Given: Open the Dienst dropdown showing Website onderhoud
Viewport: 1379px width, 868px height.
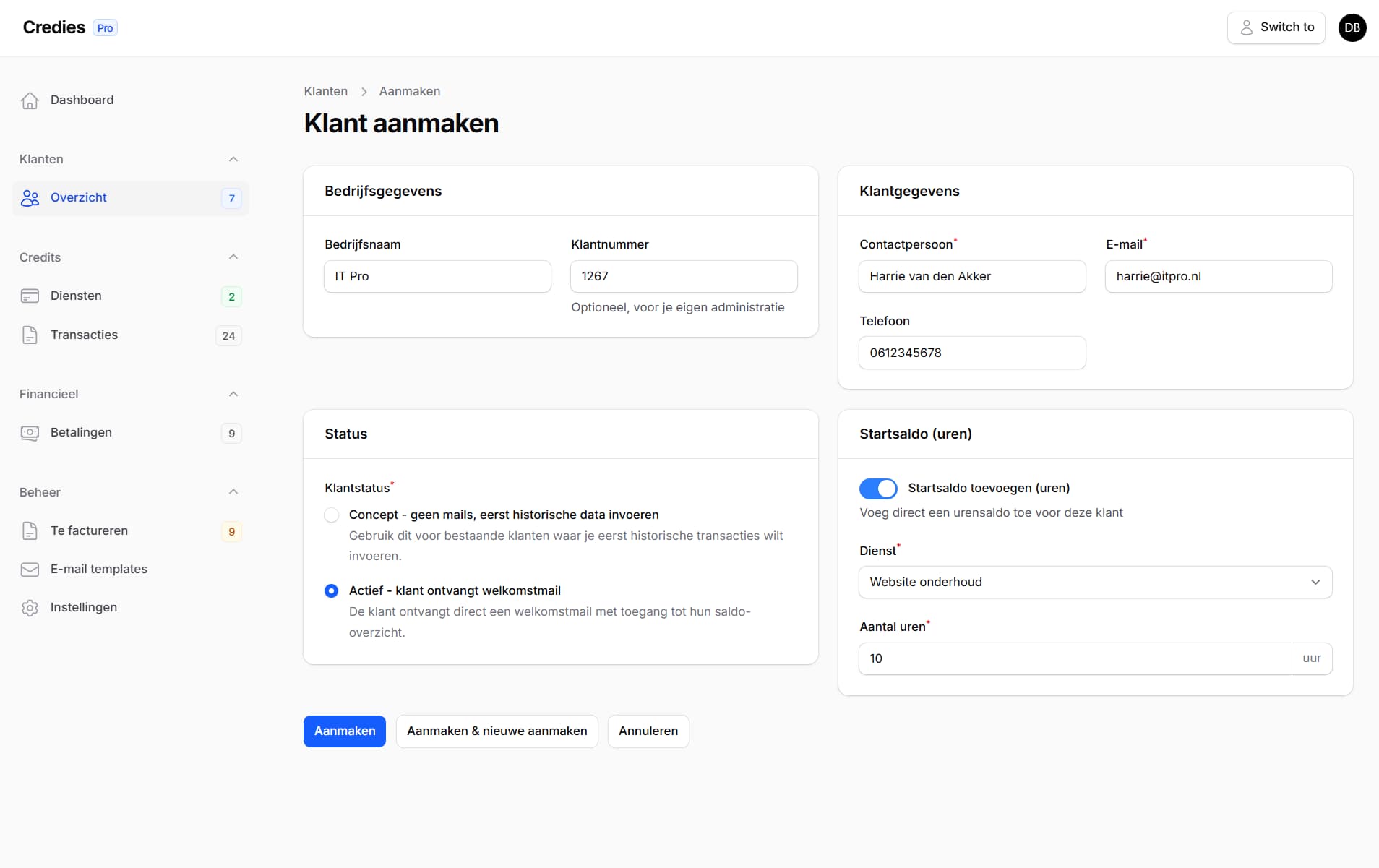Looking at the screenshot, I should pyautogui.click(x=1094, y=582).
